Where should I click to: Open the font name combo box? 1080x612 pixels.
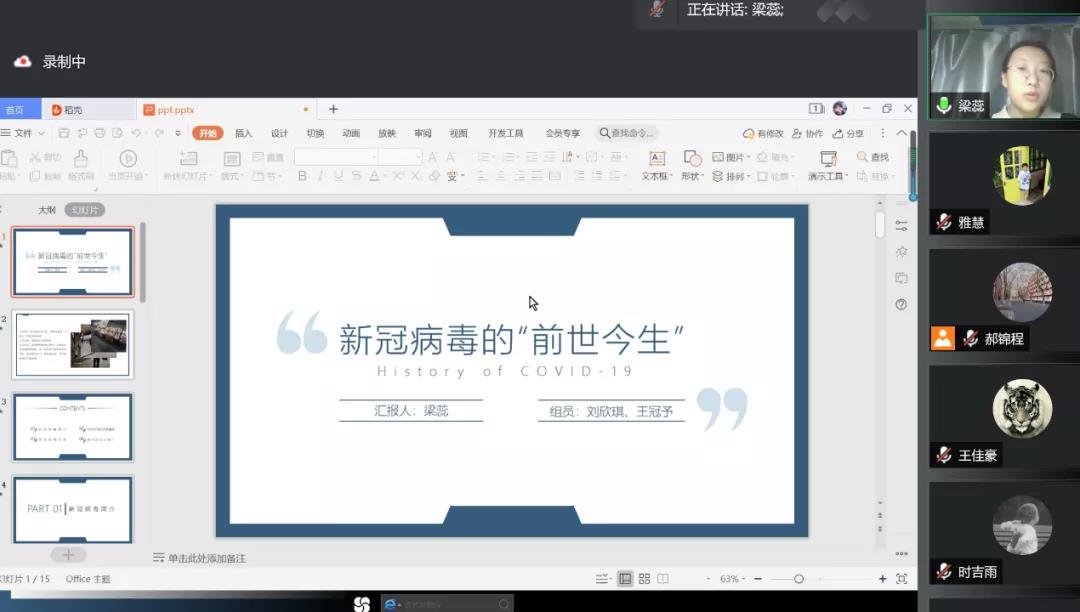pos(335,157)
